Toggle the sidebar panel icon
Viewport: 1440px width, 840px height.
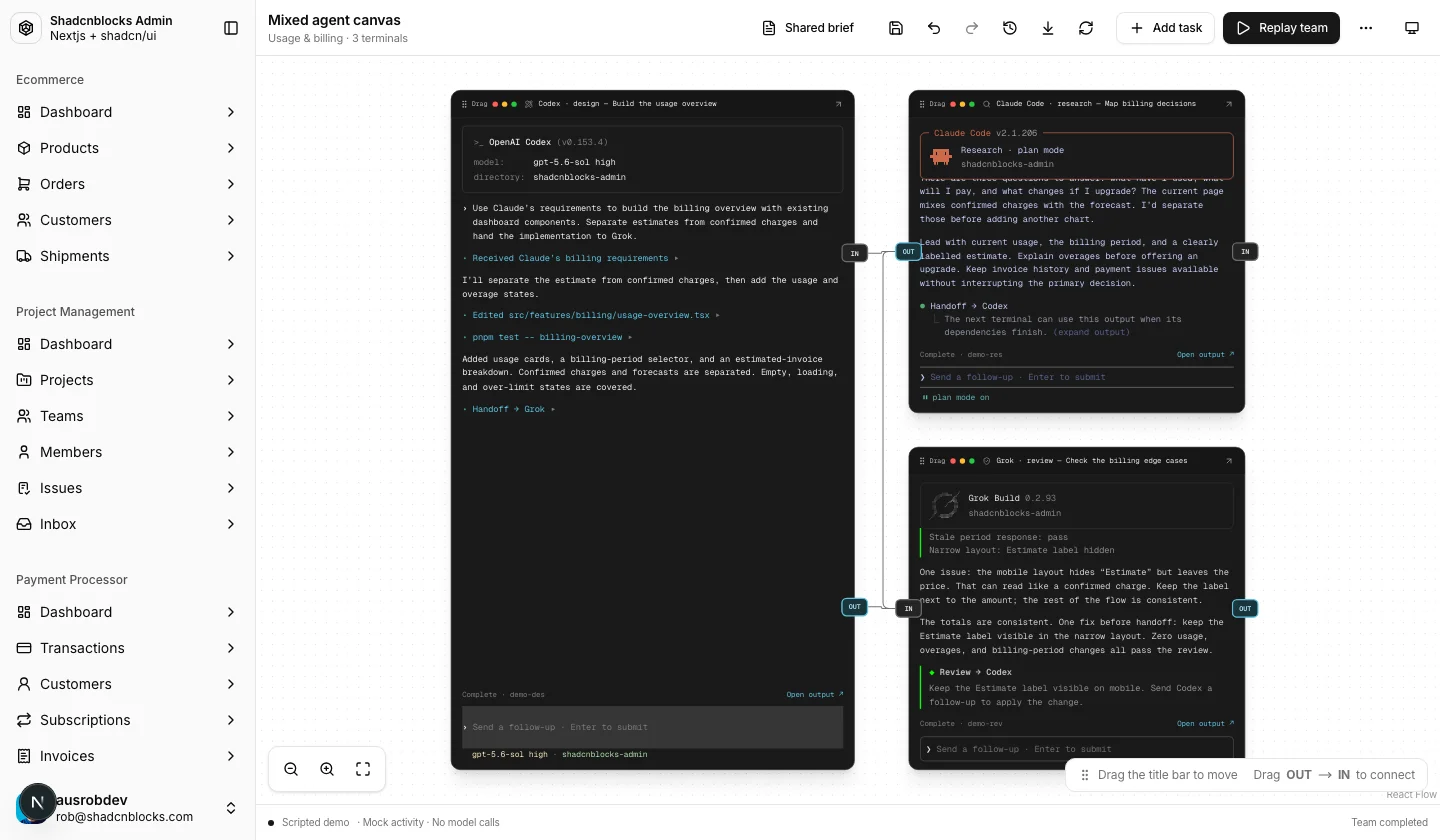point(231,28)
